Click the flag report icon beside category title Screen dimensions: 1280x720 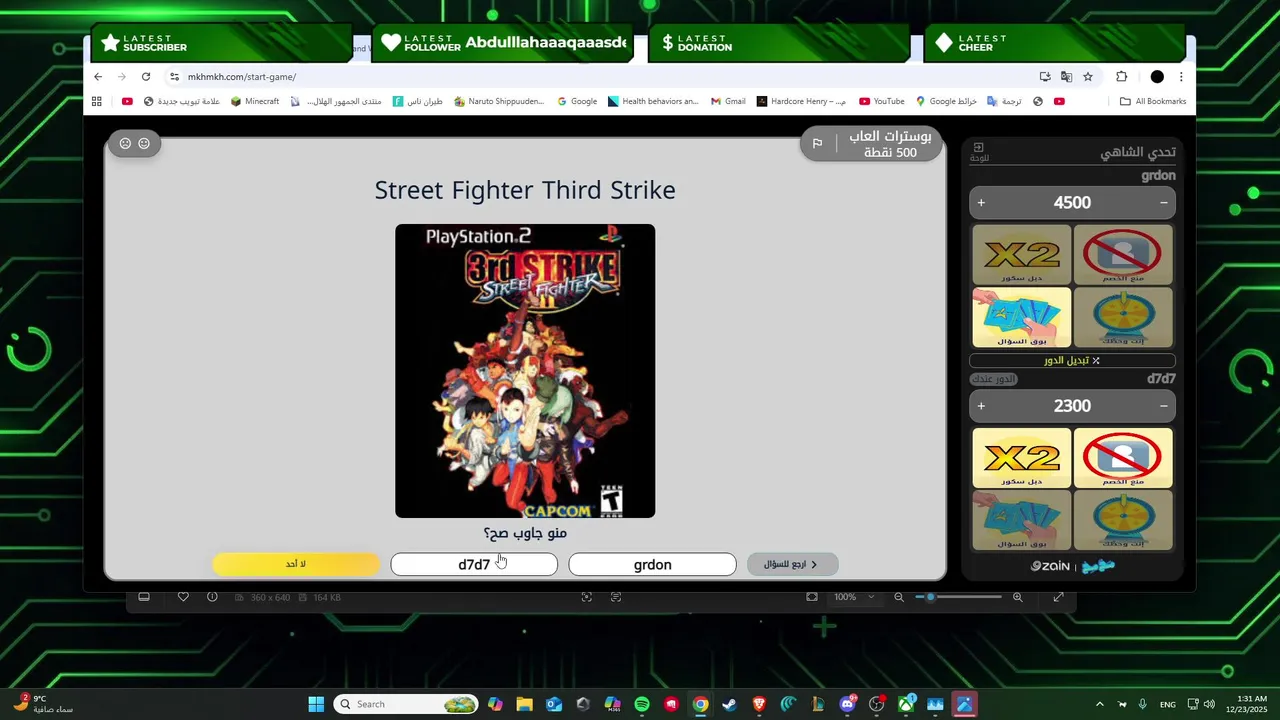817,144
